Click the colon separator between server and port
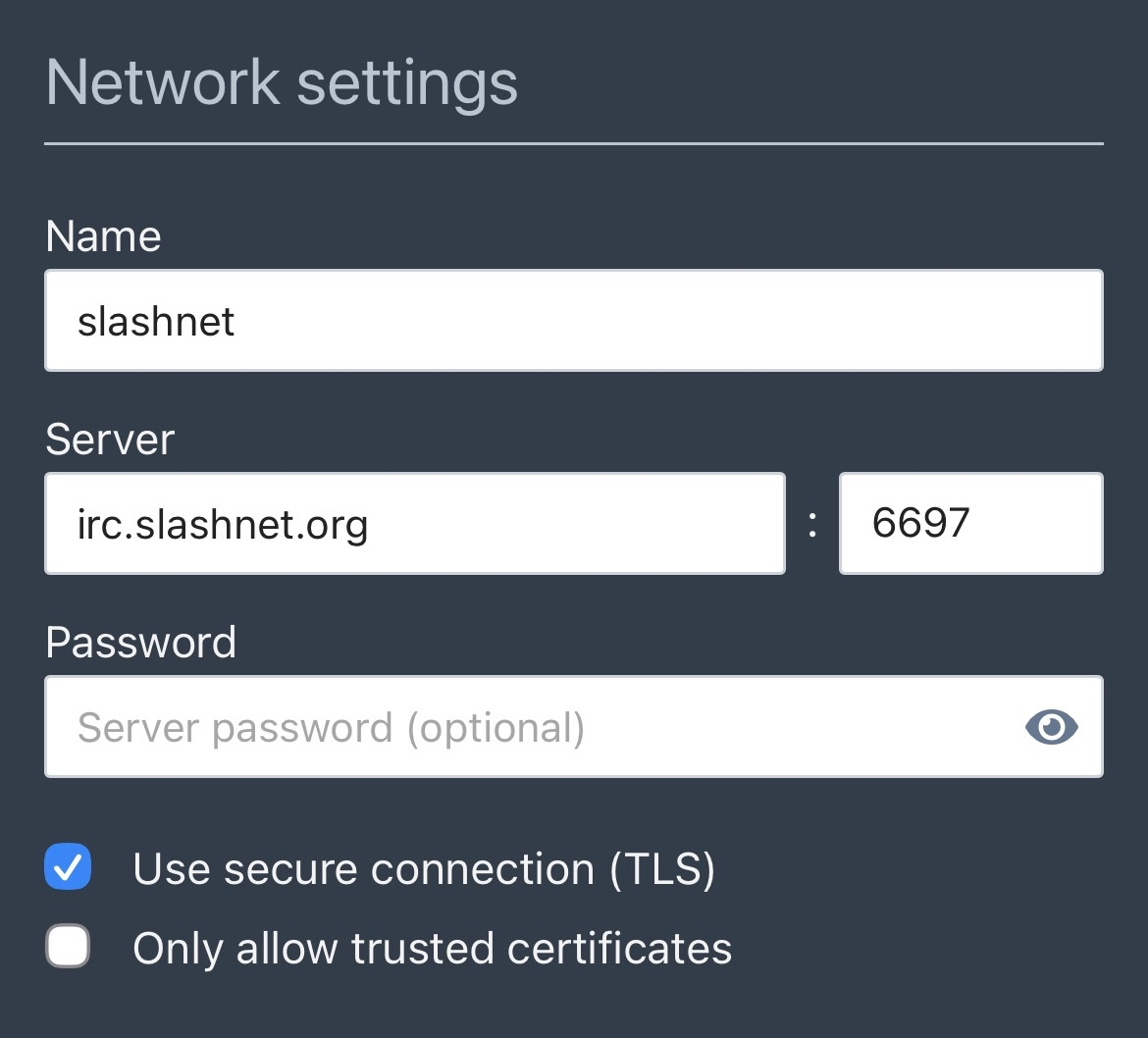This screenshot has height=1038, width=1148. [812, 525]
